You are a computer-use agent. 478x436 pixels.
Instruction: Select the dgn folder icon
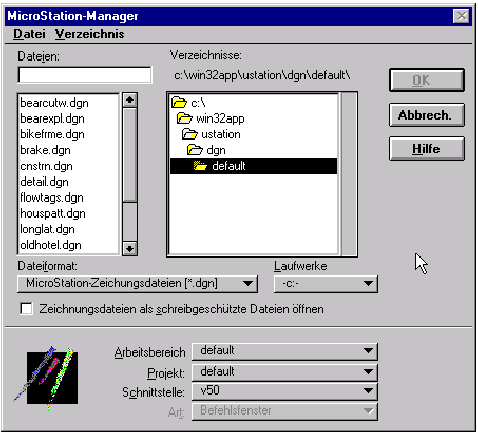pos(195,150)
